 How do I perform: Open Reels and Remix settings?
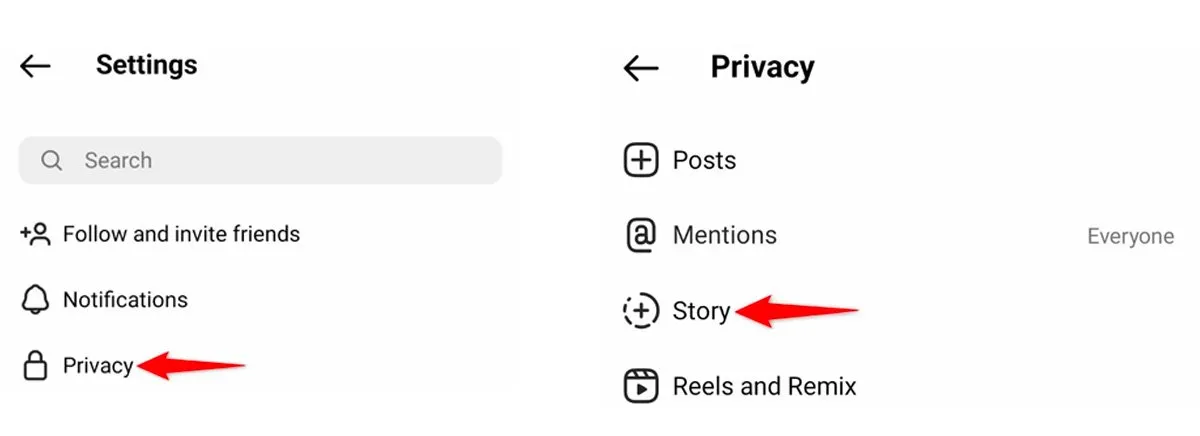click(x=764, y=386)
